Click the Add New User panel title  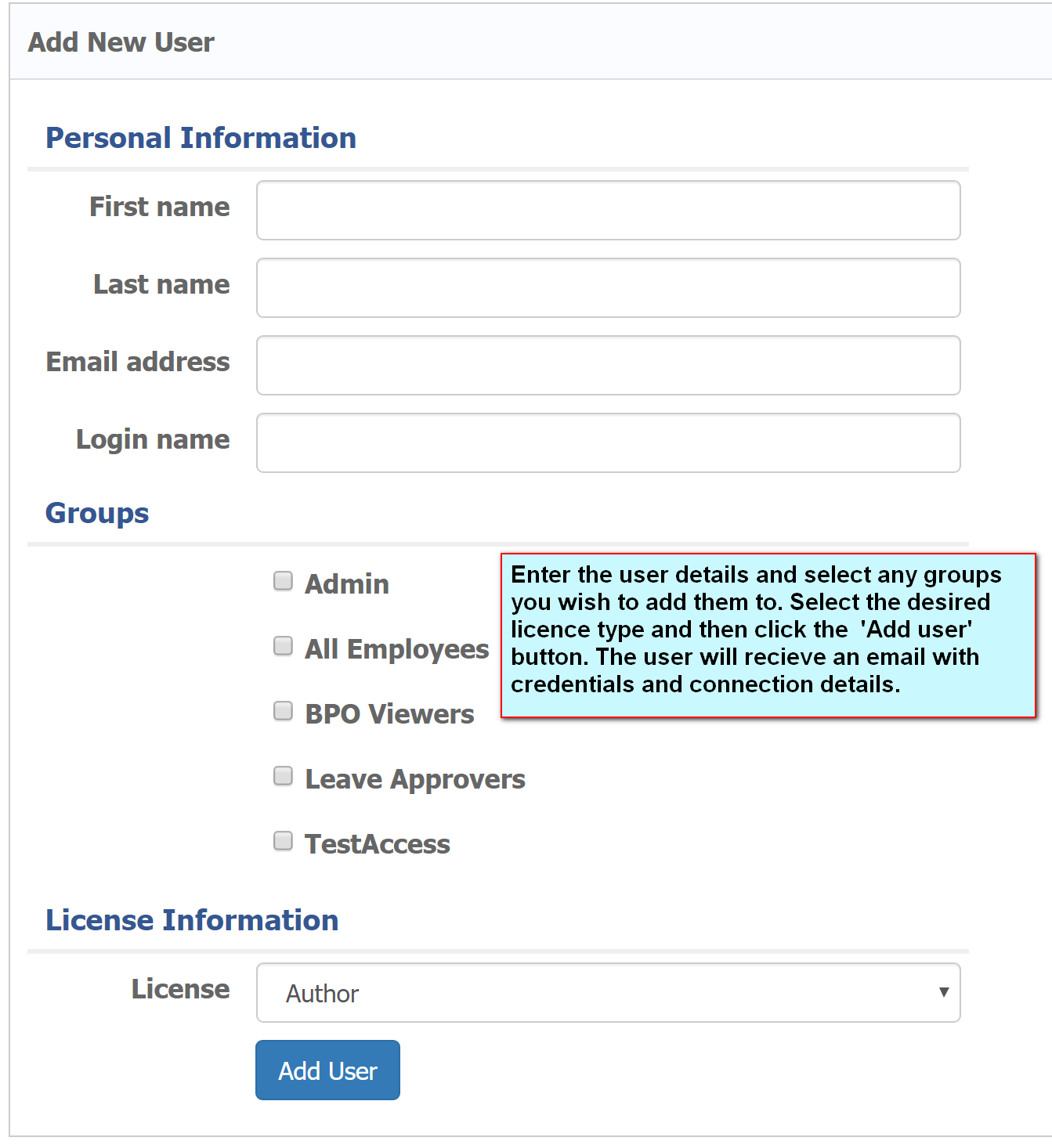pos(121,42)
